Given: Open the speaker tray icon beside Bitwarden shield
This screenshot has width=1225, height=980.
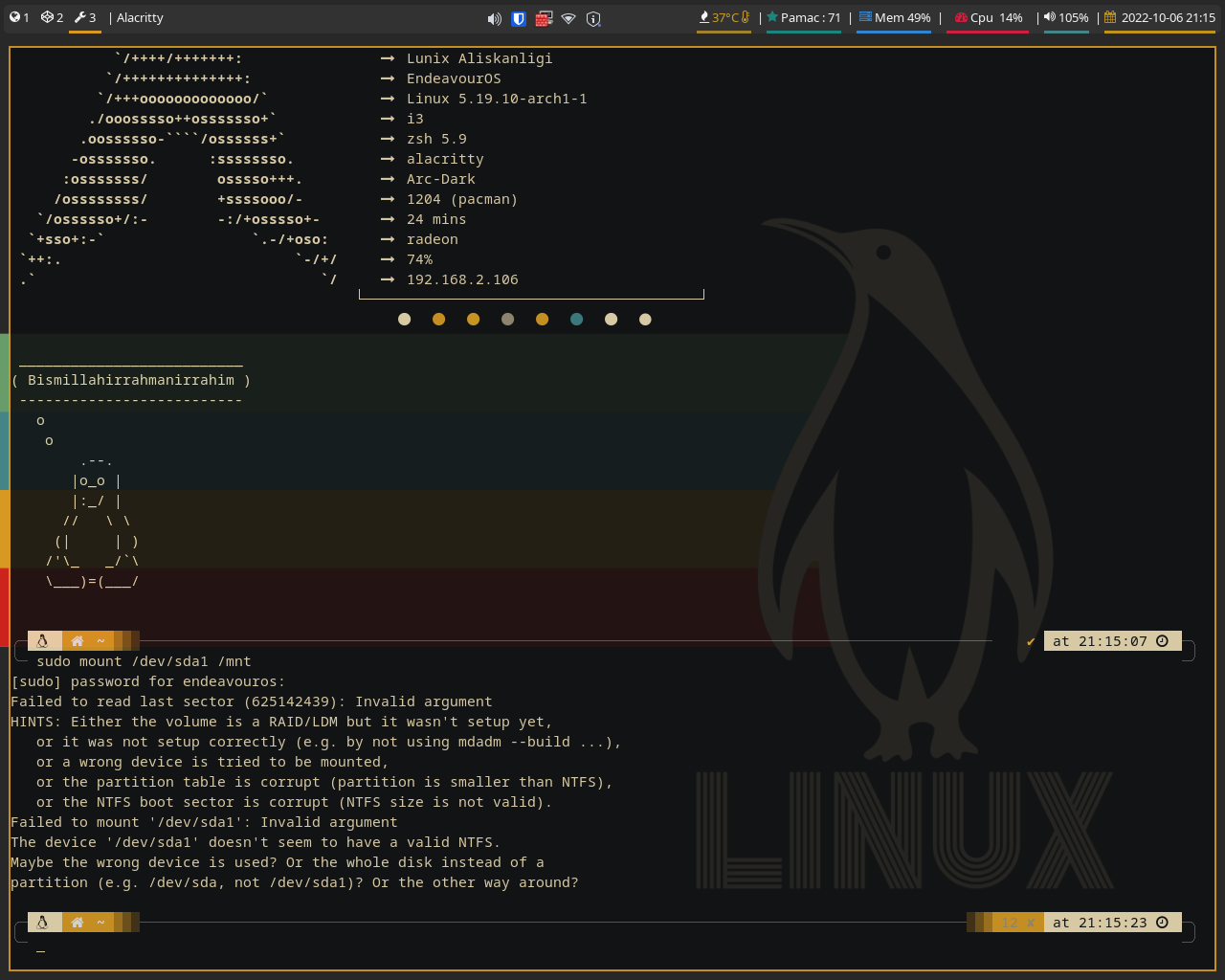Looking at the screenshot, I should pyautogui.click(x=494, y=18).
